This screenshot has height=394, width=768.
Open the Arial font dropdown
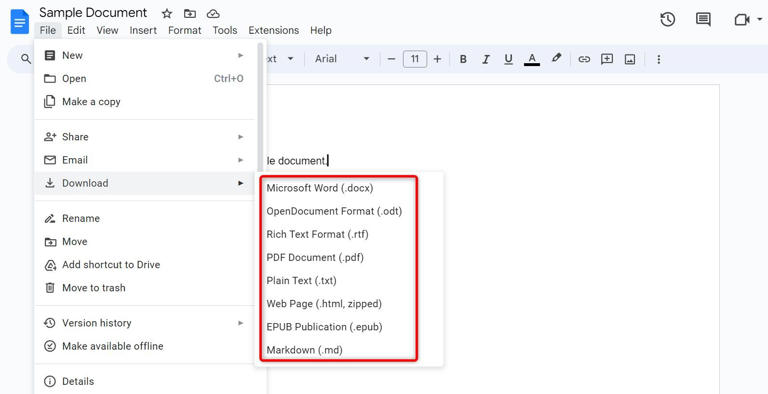click(x=342, y=59)
